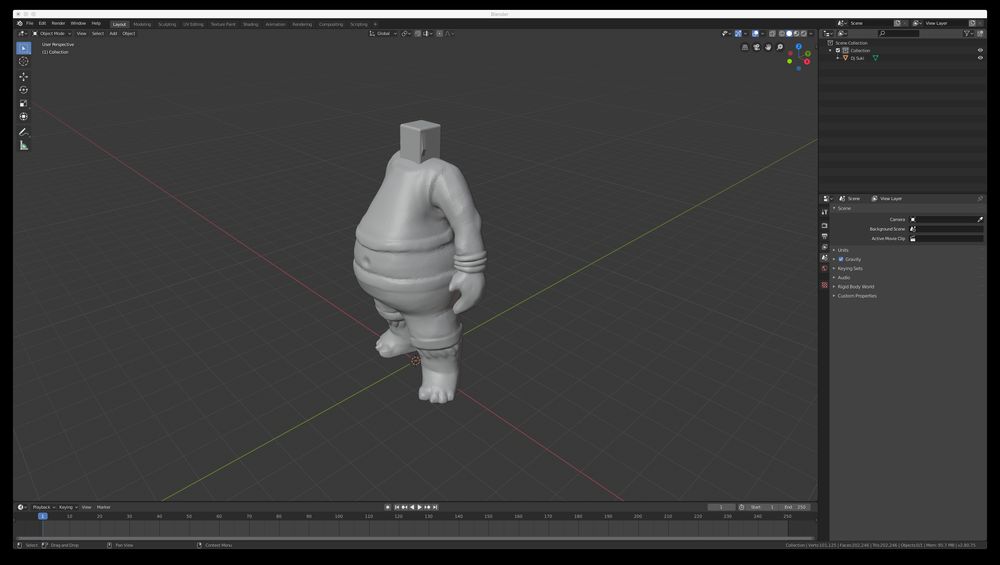Switch to rendered viewport shading
The width and height of the screenshot is (1000, 565).
(804, 34)
